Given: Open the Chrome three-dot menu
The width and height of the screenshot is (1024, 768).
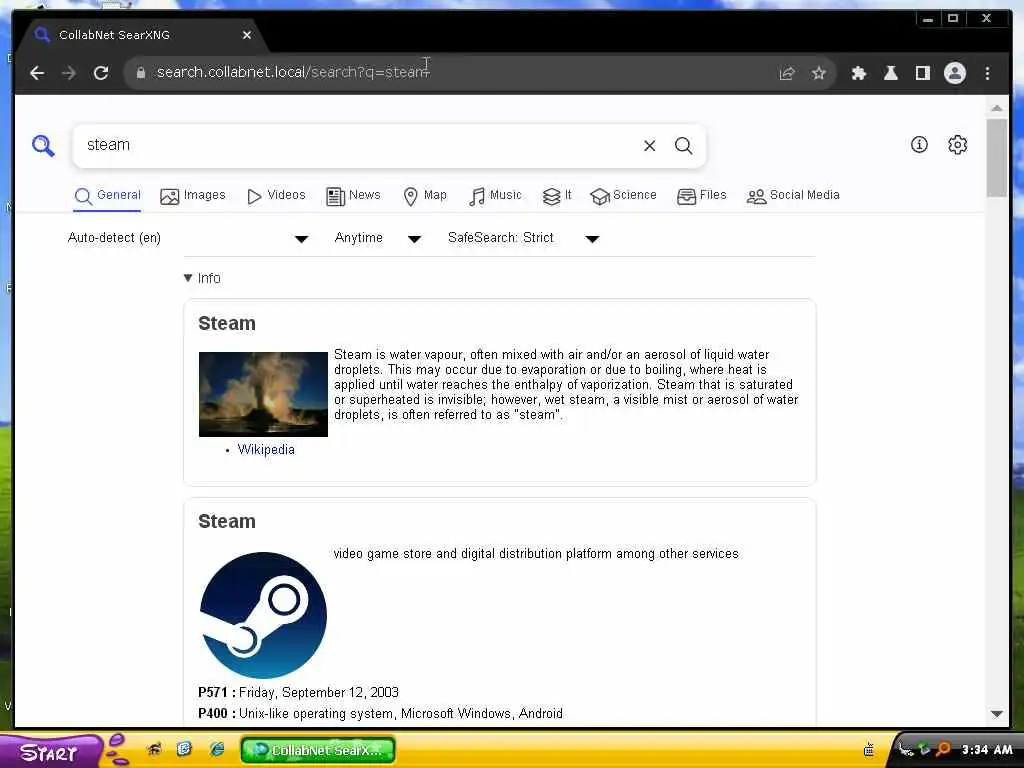Looking at the screenshot, I should point(987,73).
